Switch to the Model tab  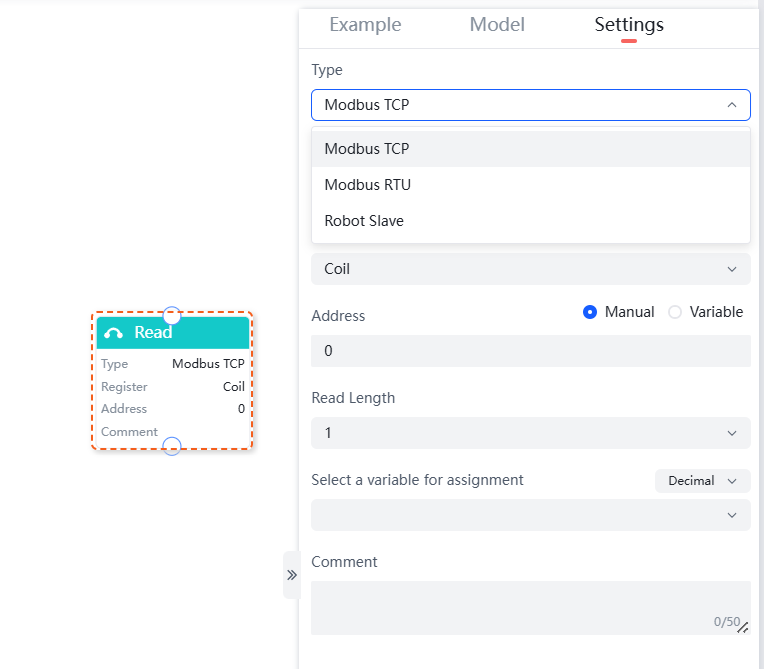(x=497, y=25)
